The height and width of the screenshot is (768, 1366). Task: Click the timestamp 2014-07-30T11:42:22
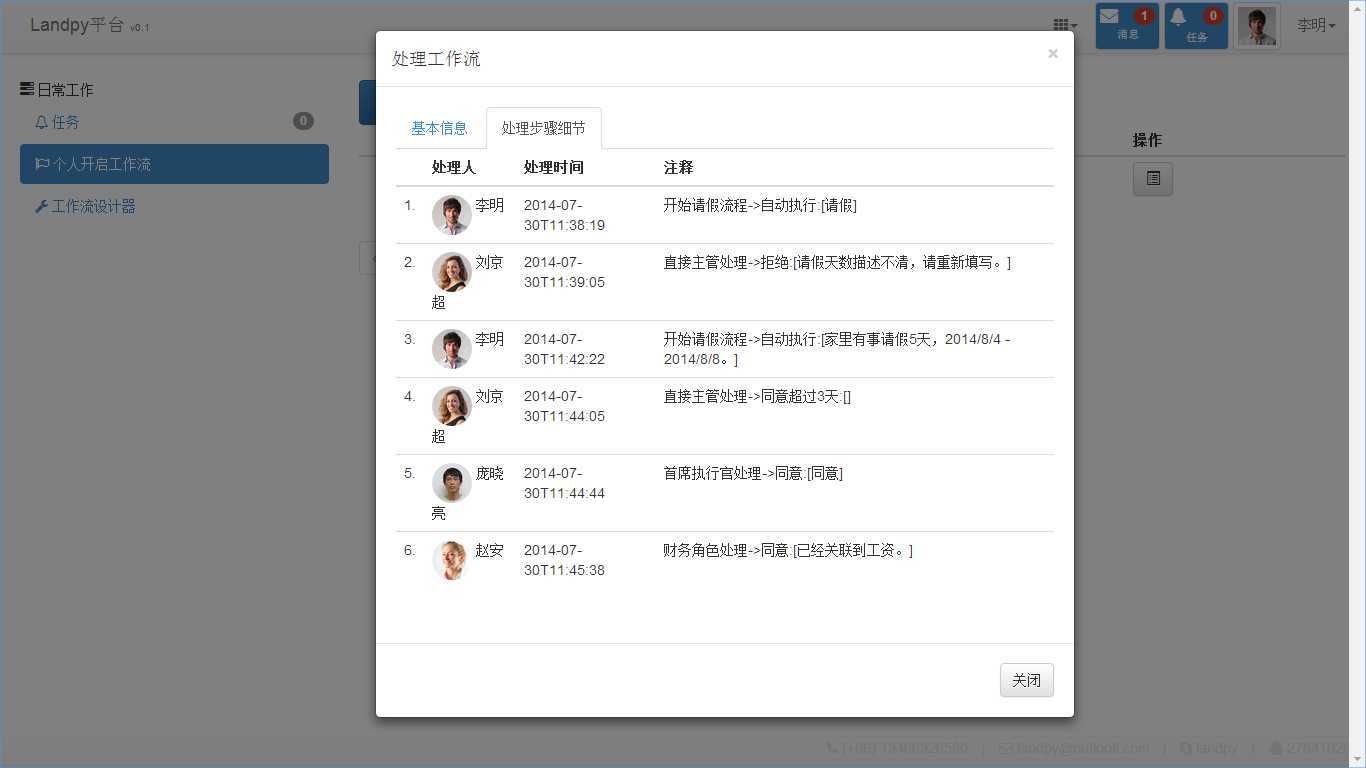pyautogui.click(x=564, y=349)
